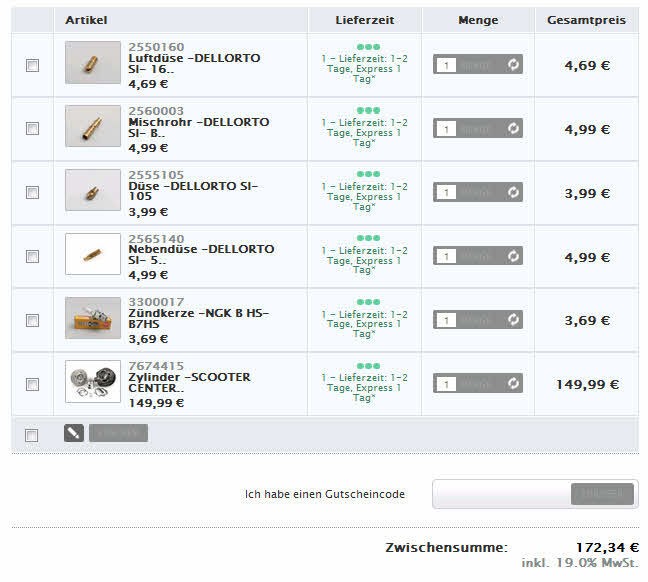
Task: Click the Nebendüse product thumbnail
Action: tap(93, 255)
